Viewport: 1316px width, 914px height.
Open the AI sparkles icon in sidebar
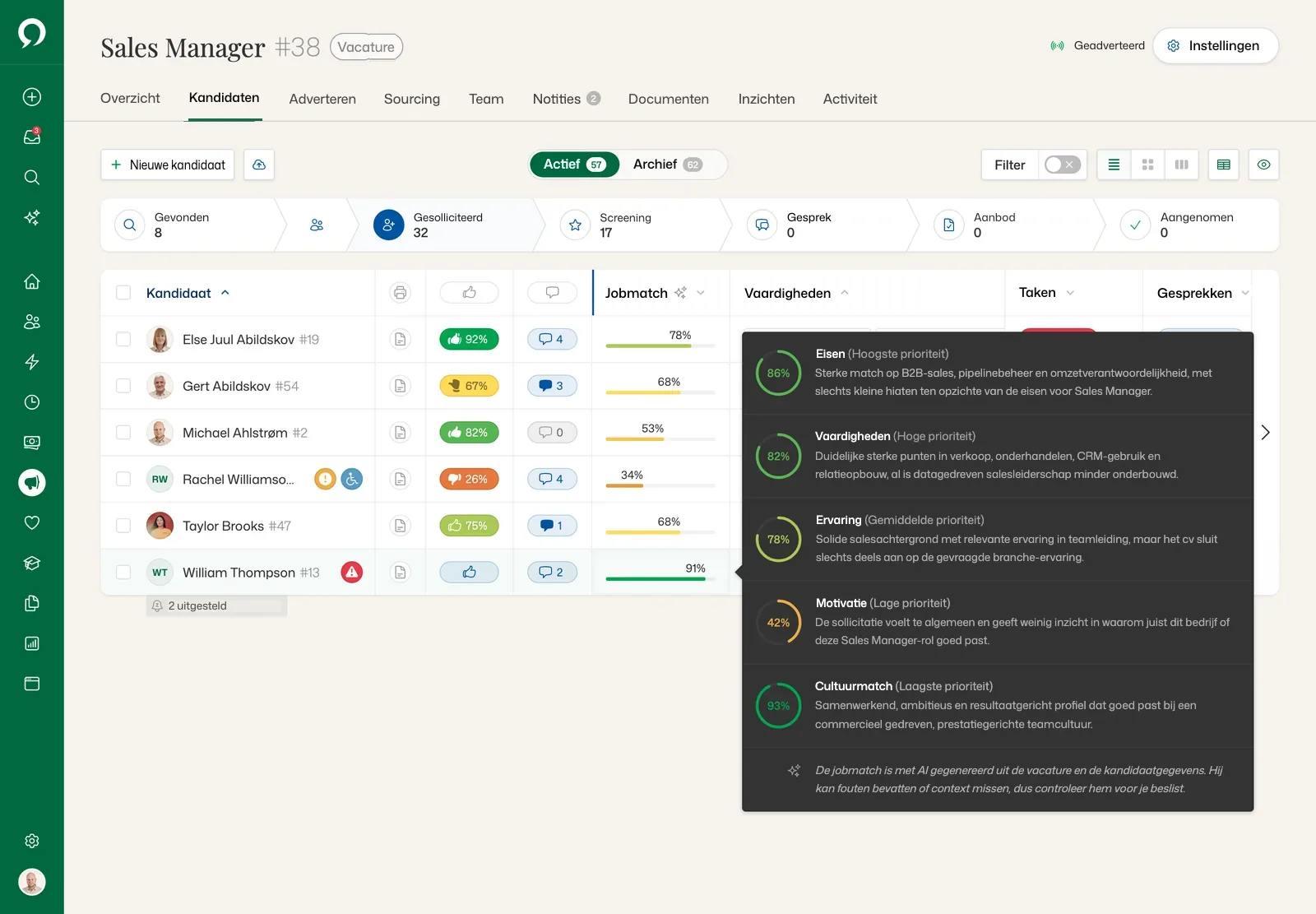(31, 217)
